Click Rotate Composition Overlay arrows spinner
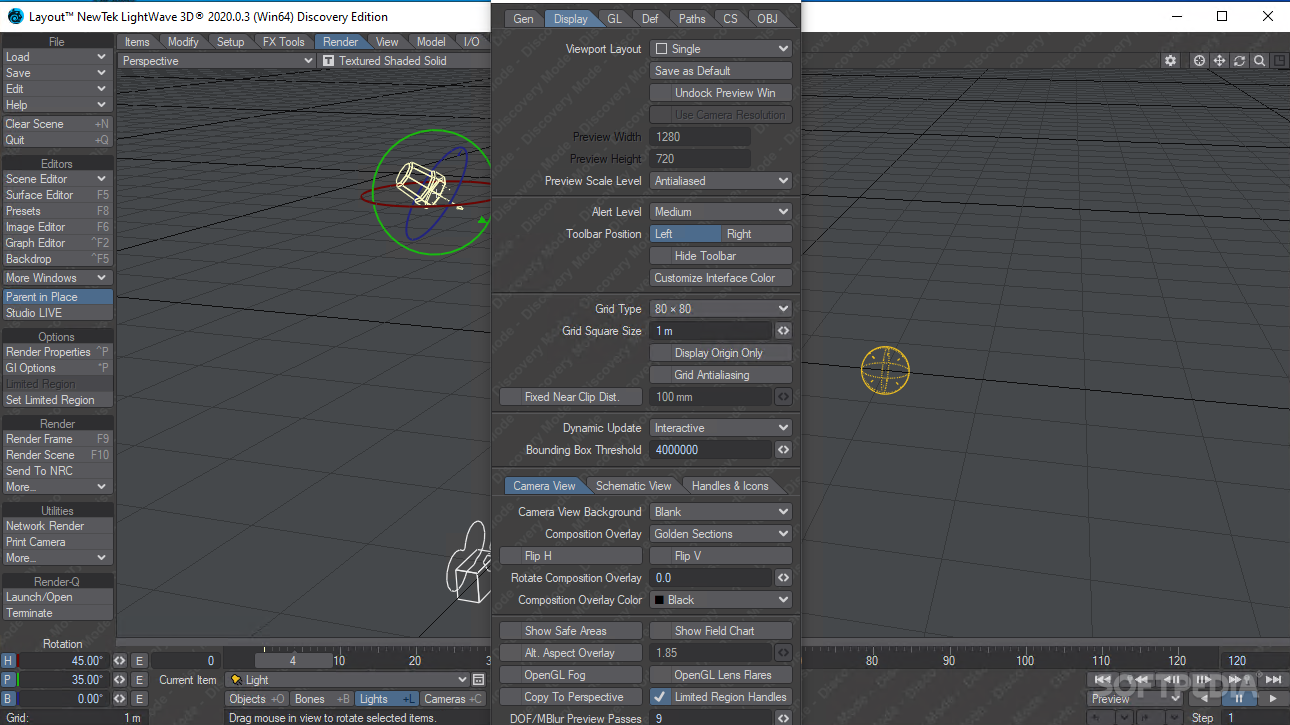 click(x=784, y=578)
